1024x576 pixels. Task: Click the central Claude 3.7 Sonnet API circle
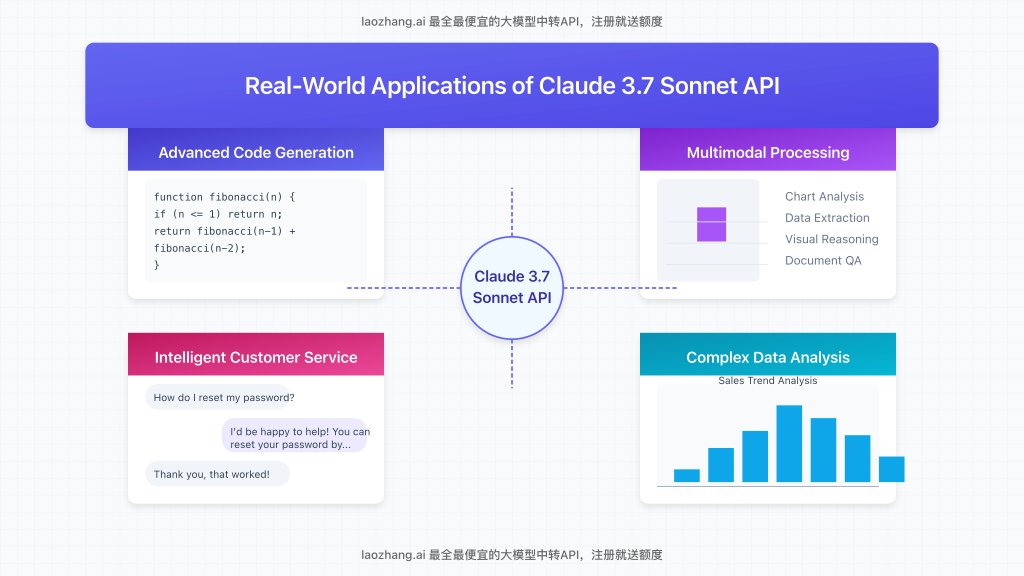click(x=512, y=287)
